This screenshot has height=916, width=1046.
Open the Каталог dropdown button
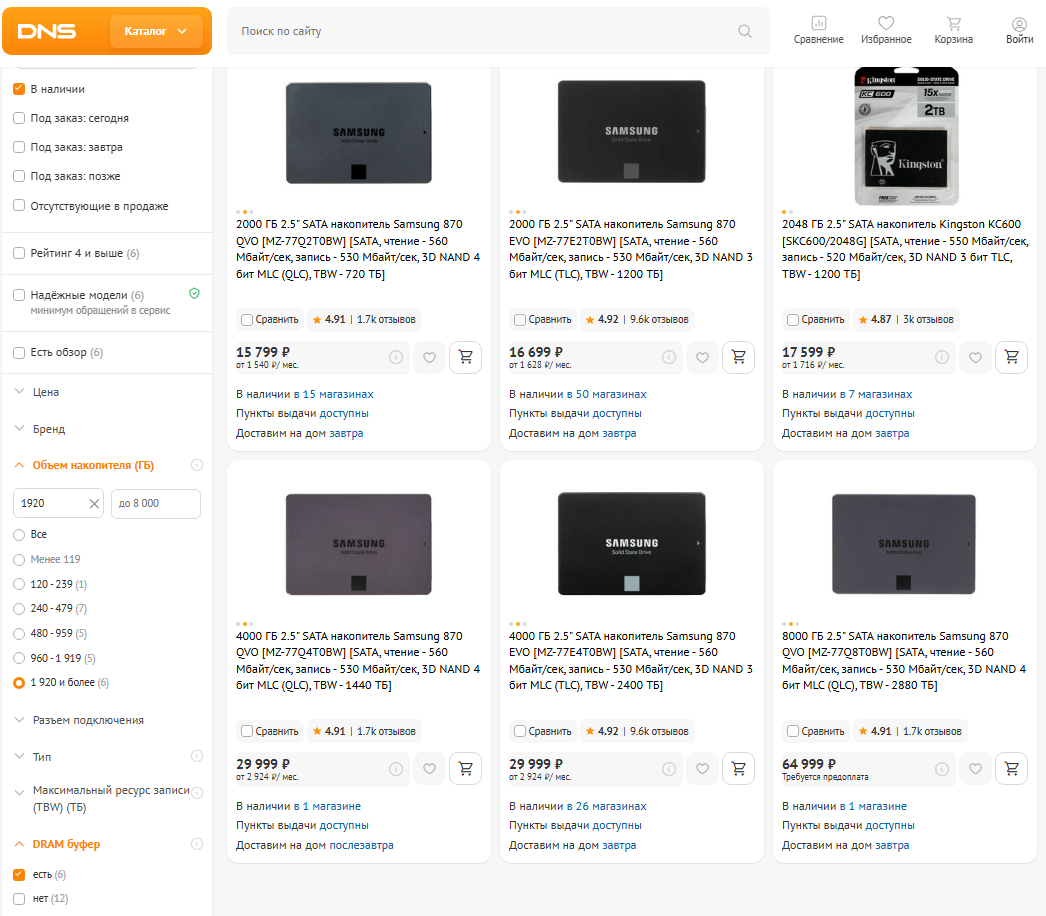coord(155,31)
